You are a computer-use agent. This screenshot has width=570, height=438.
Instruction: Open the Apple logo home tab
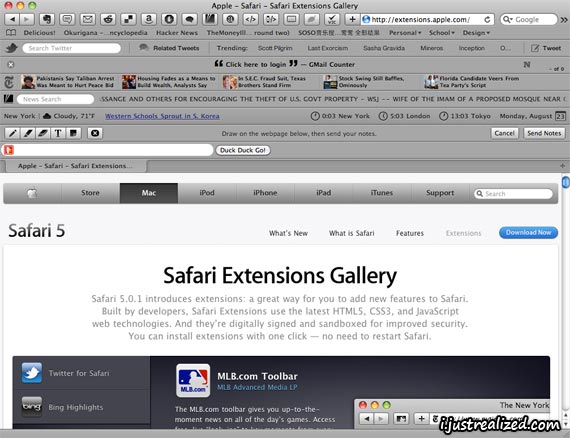32,193
